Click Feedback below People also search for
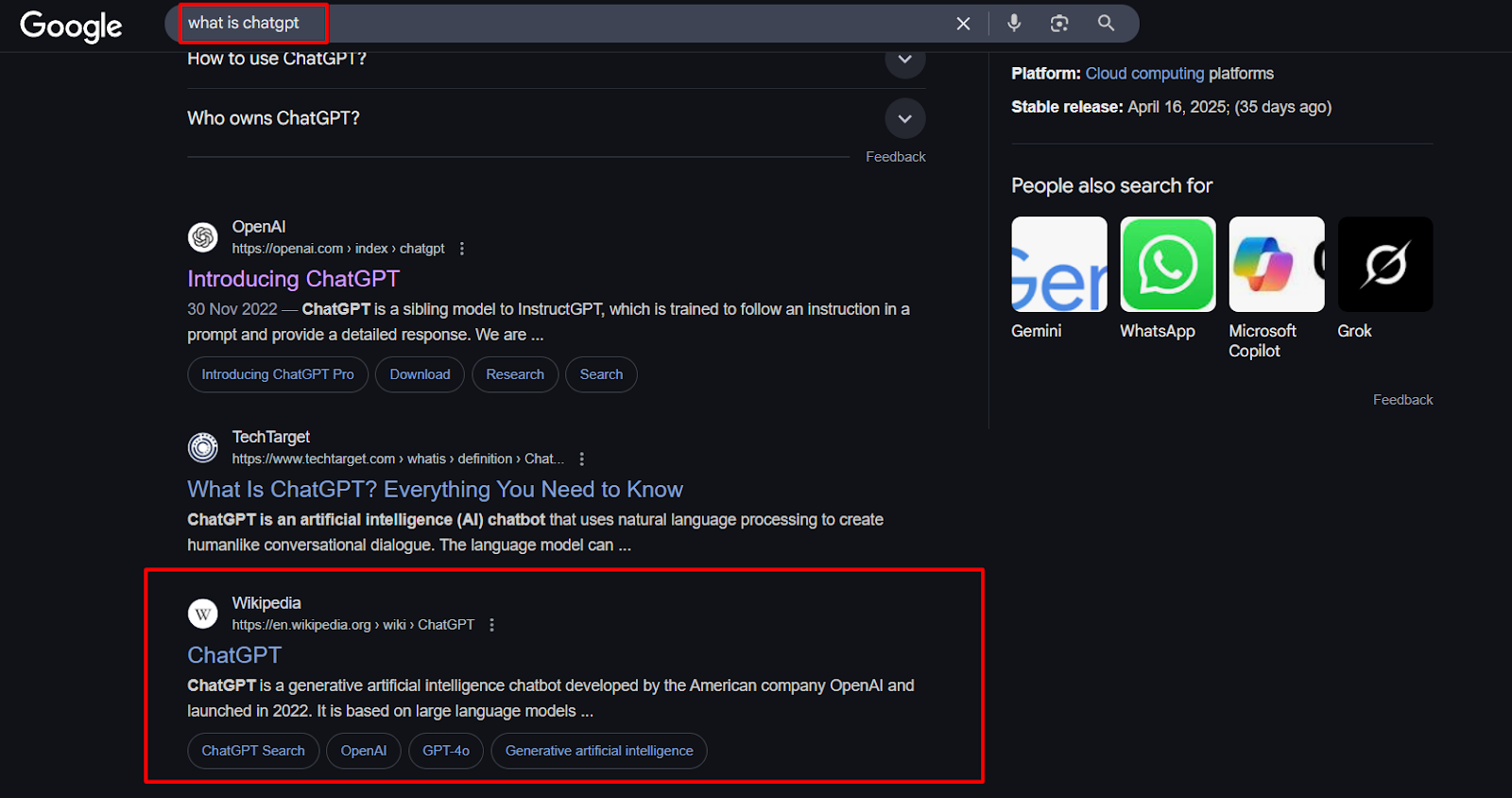This screenshot has width=1512, height=798. coord(1402,400)
